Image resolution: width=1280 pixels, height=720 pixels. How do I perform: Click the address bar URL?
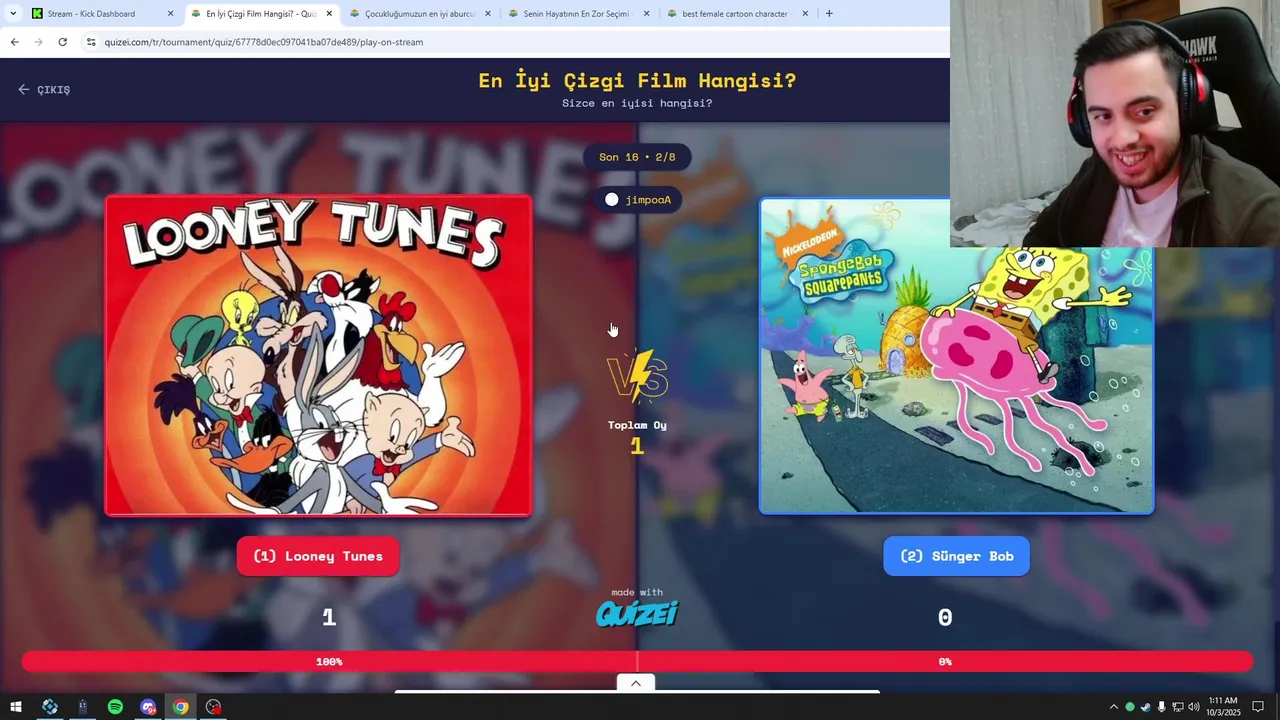[264, 42]
